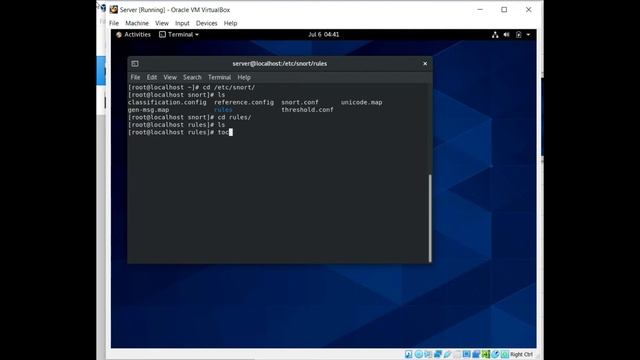This screenshot has height=360, width=640.
Task: Open the VirtualBox File menu
Action: click(114, 23)
